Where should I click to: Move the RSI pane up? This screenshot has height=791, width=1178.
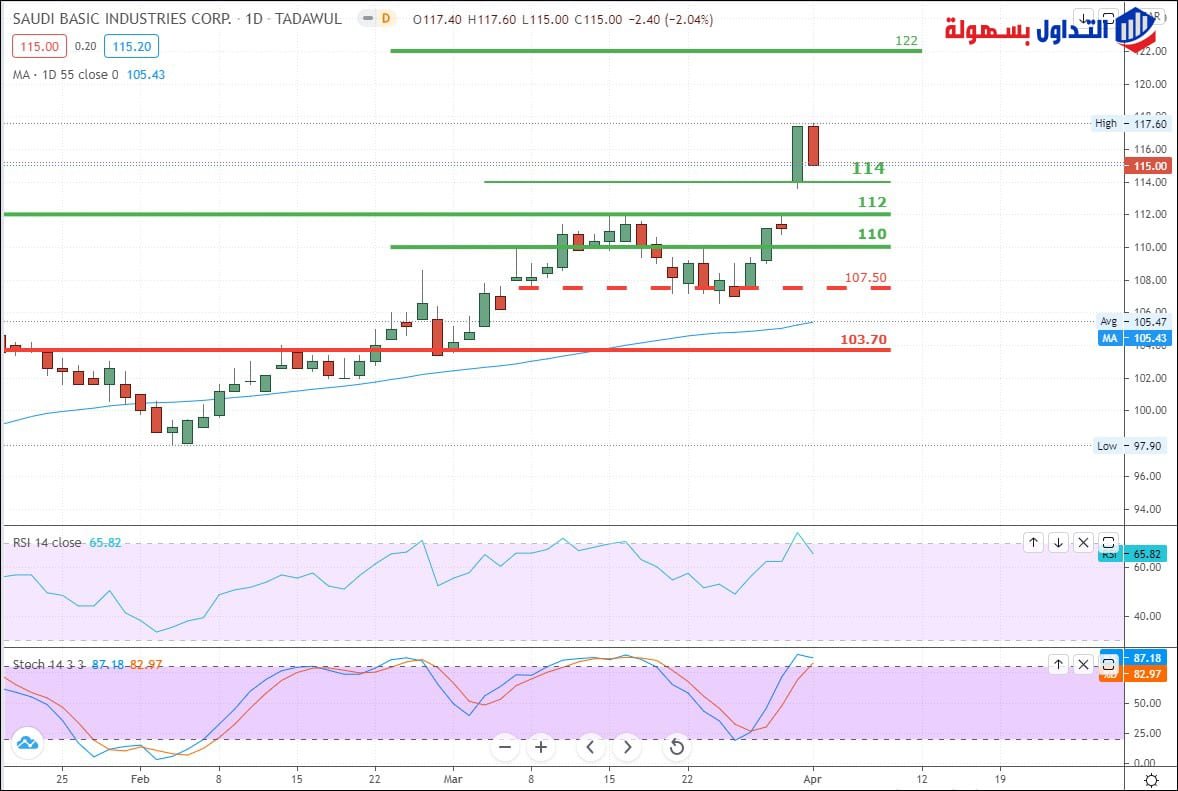click(1033, 542)
